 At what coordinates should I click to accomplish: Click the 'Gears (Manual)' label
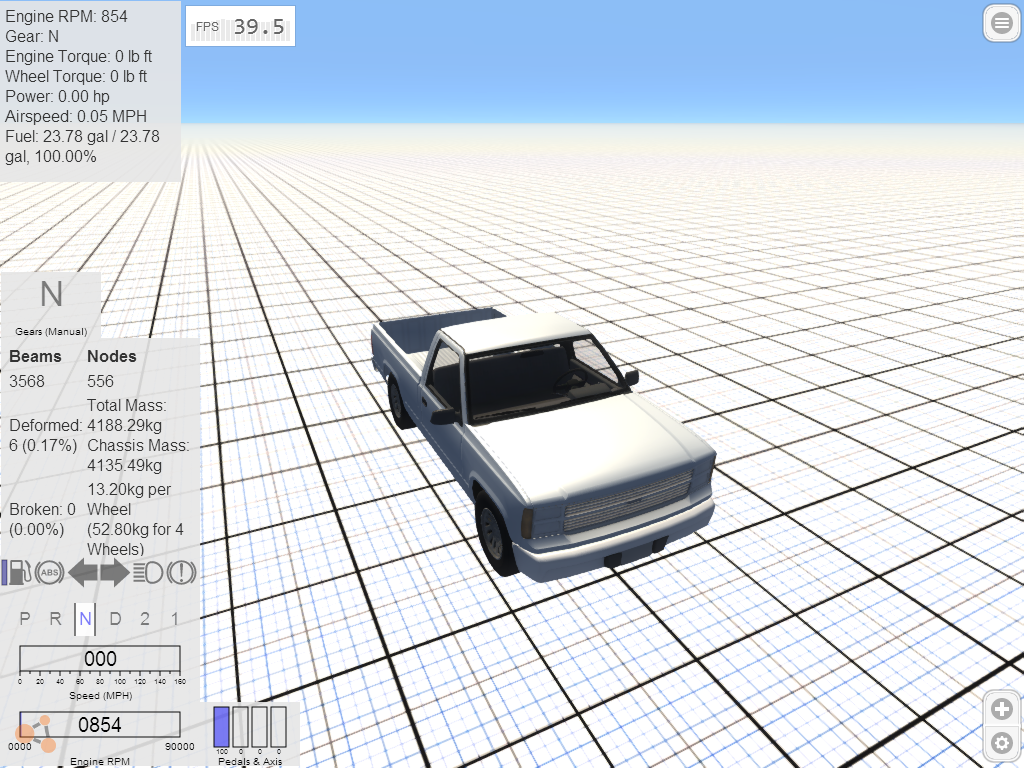pos(51,332)
